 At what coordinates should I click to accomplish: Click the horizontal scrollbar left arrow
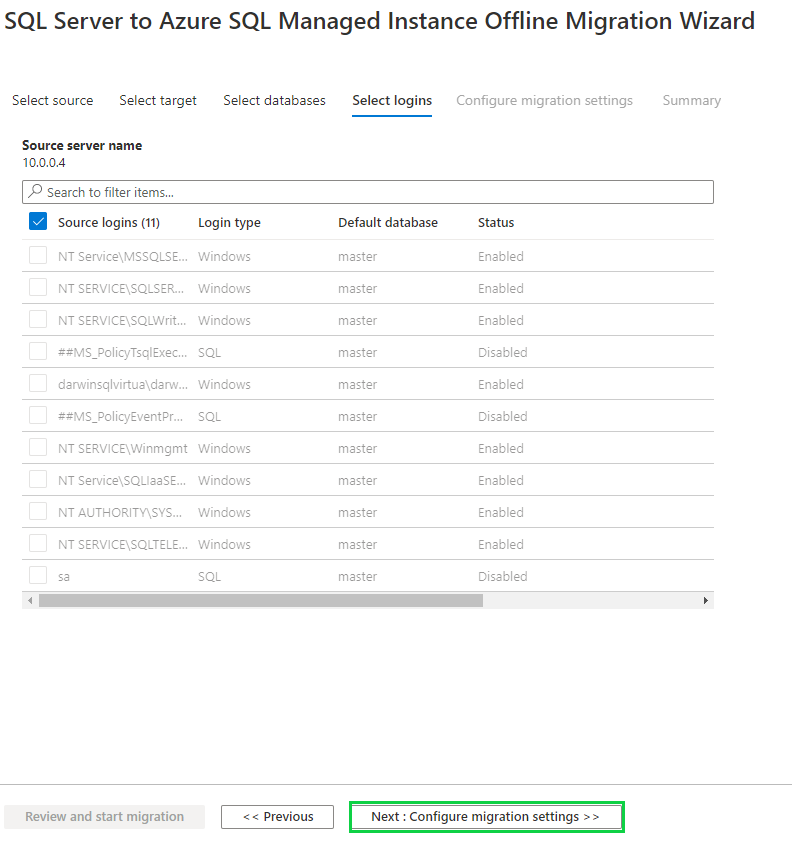[x=30, y=601]
